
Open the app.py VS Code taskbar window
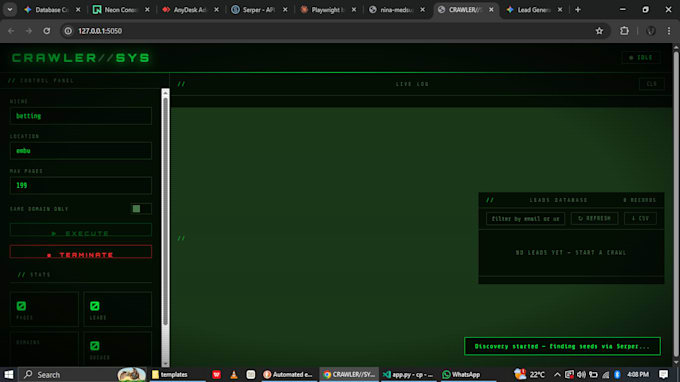408,374
